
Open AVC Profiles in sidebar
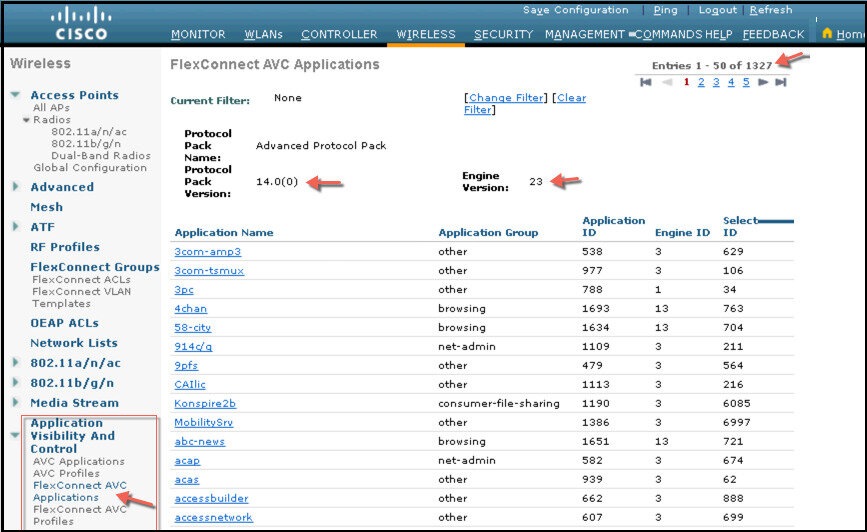click(x=66, y=473)
